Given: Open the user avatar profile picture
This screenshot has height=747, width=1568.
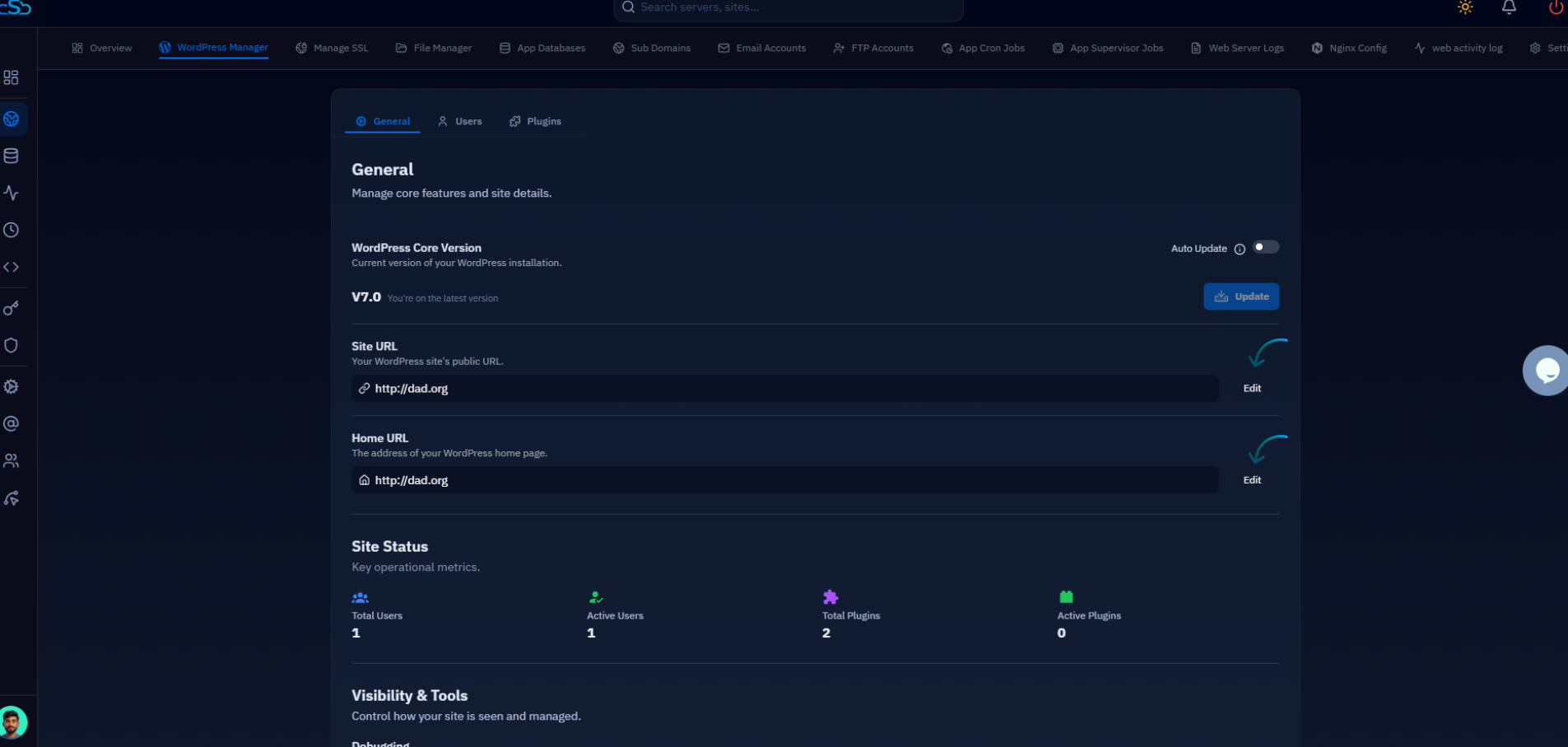Looking at the screenshot, I should (12, 722).
